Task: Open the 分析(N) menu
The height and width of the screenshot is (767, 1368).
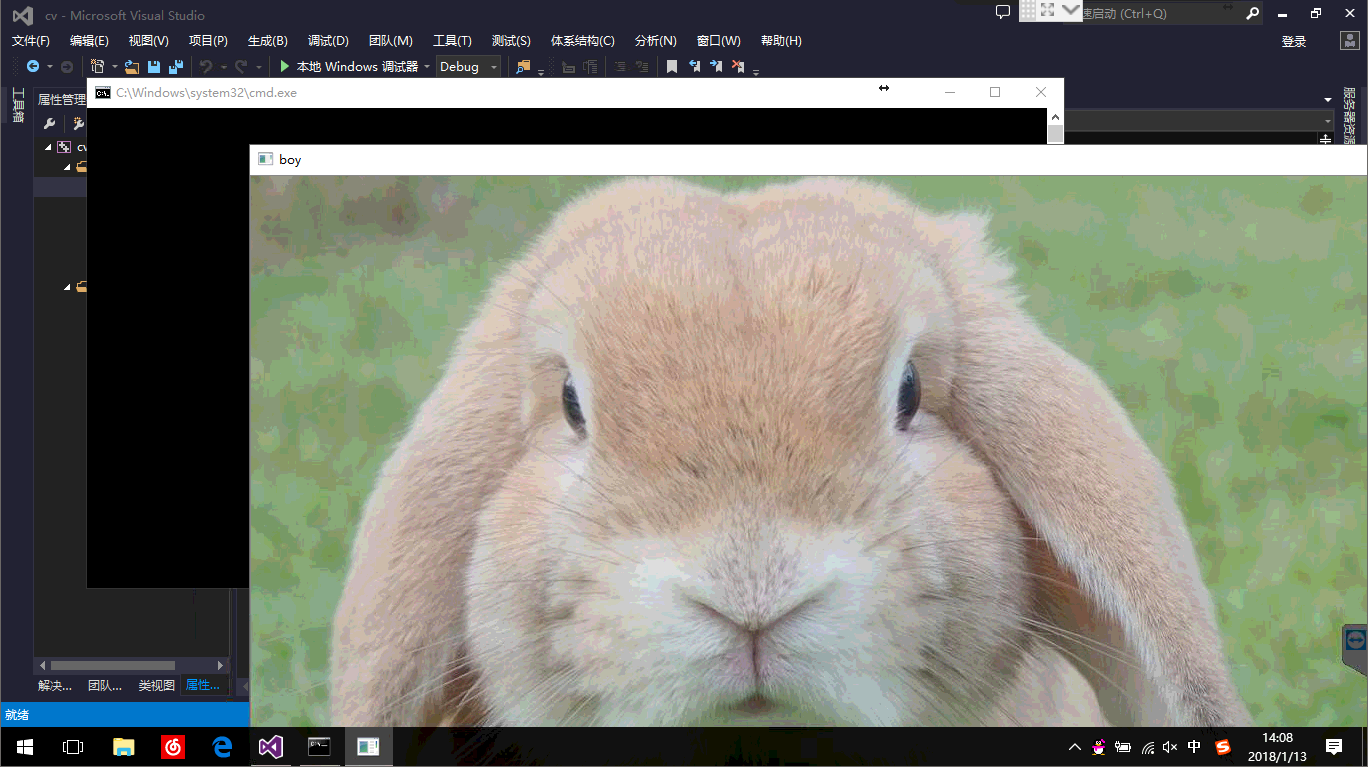Action: 655,41
